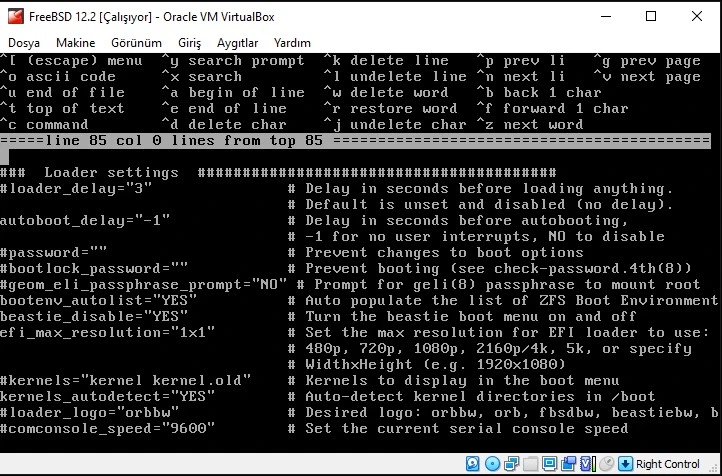Click the #loader_delay="3" line
Image resolution: width=722 pixels, height=476 pixels.
[x=76, y=188]
